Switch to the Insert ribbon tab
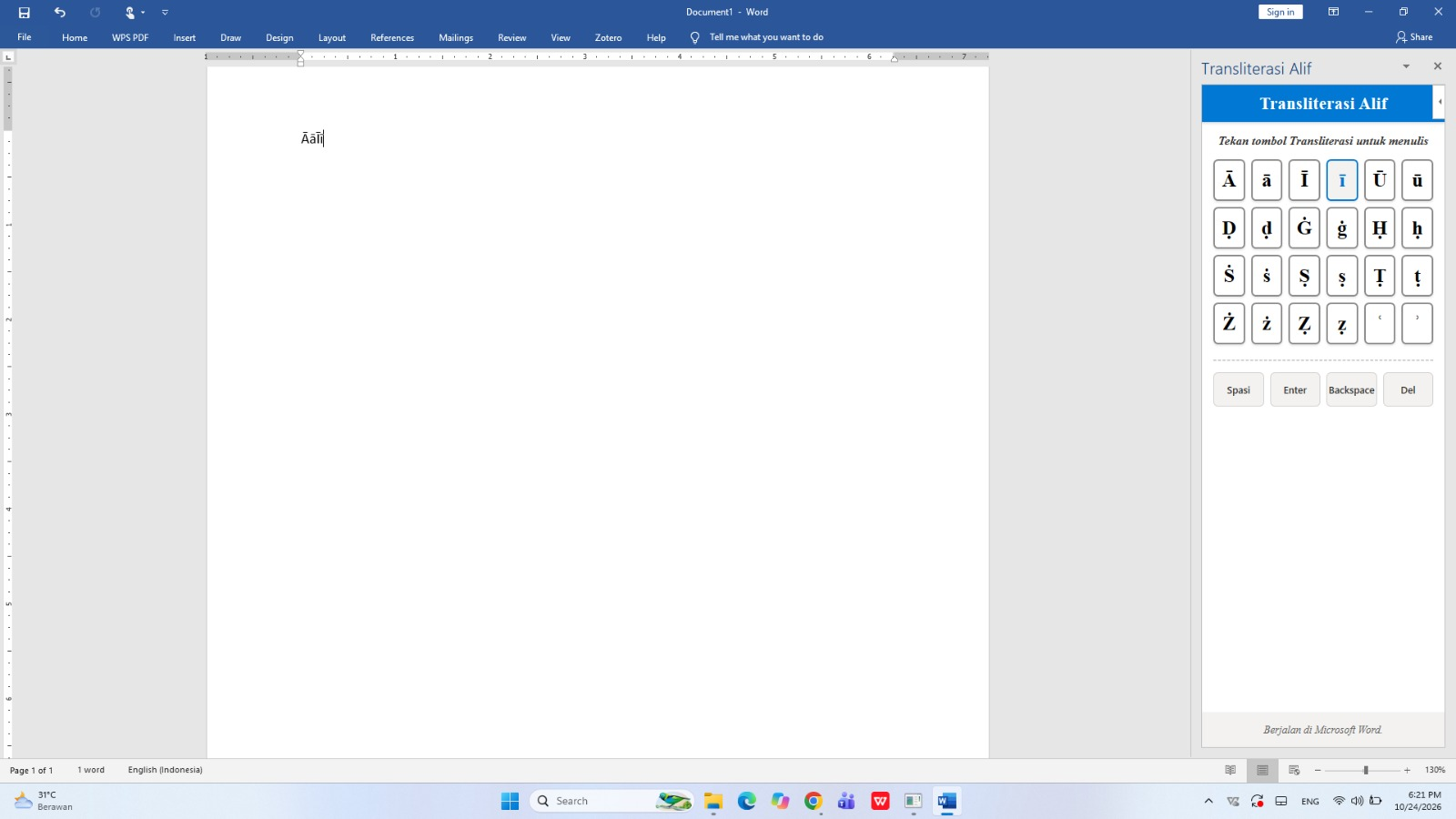The width and height of the screenshot is (1456, 819). [x=185, y=37]
